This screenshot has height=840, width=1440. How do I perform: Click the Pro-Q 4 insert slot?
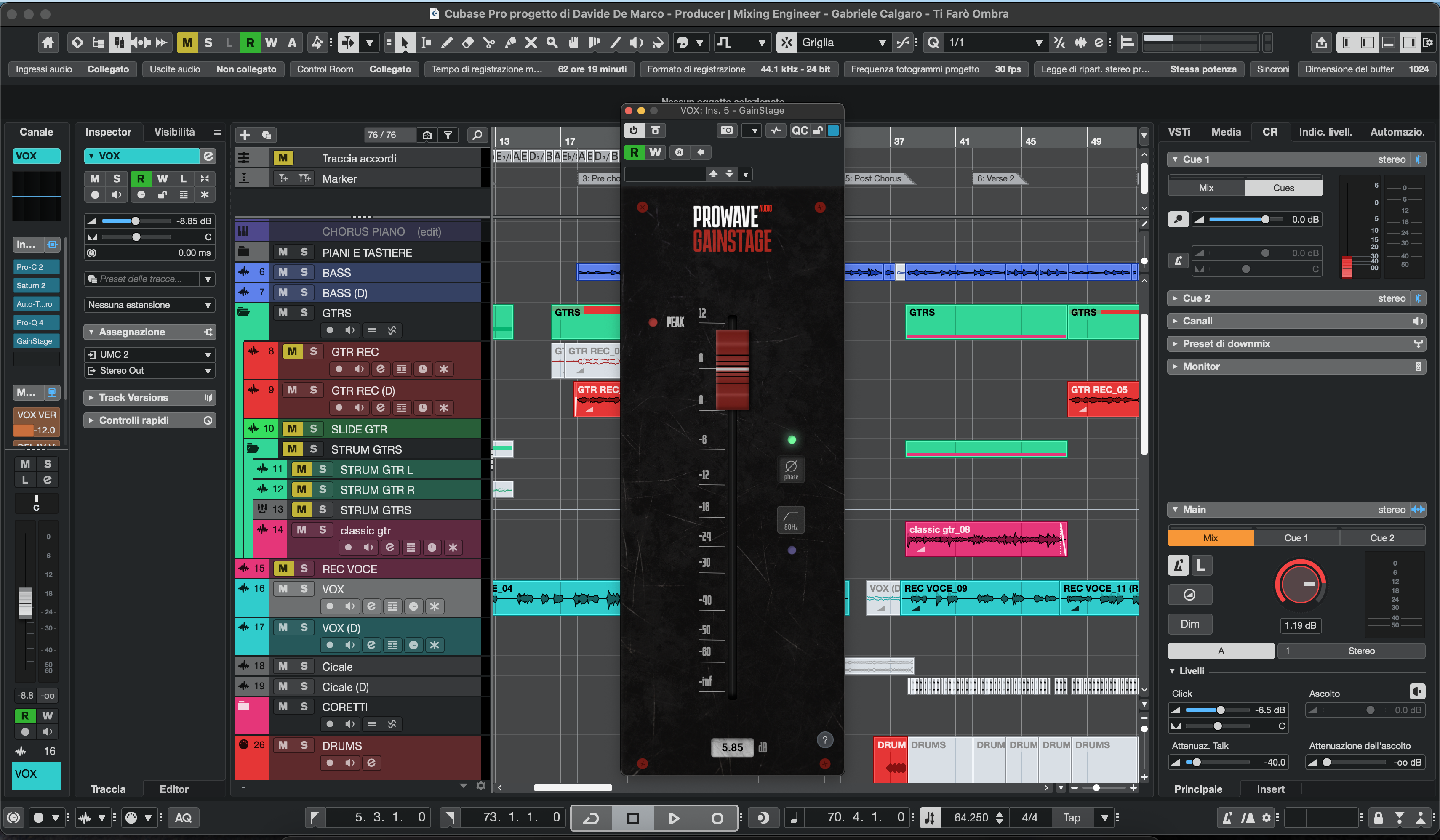pos(36,323)
